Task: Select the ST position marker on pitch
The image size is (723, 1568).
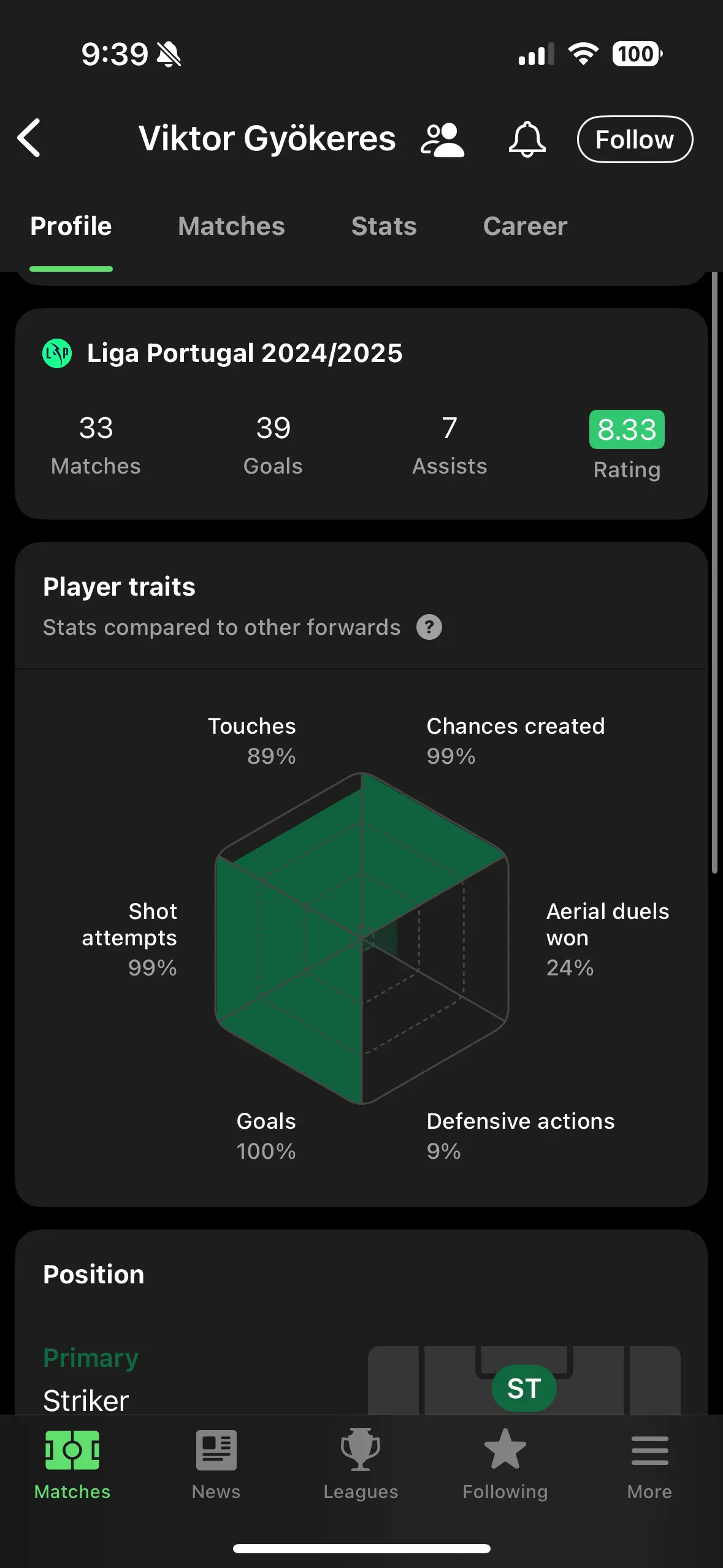Action: click(x=524, y=1388)
